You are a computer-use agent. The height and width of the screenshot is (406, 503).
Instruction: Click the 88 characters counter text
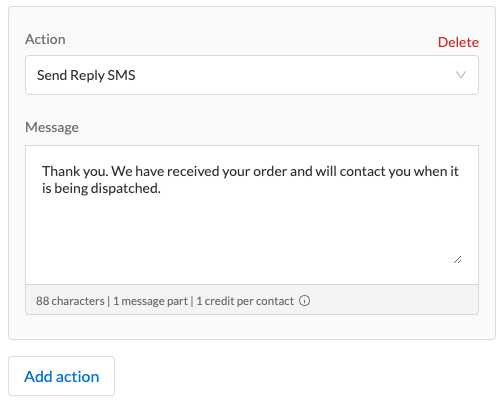point(70,301)
